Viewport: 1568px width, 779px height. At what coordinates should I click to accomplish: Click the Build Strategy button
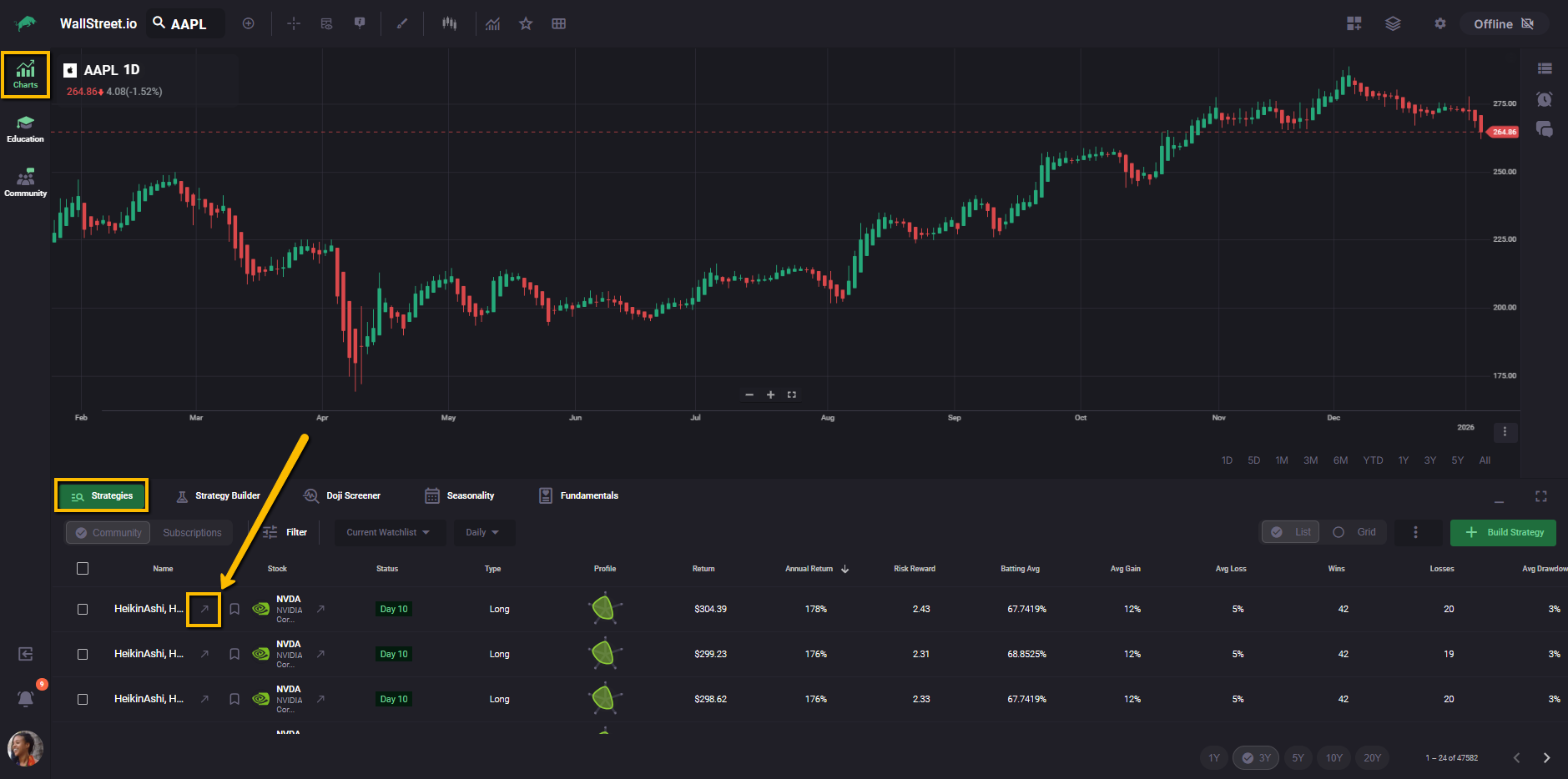[x=1503, y=532]
